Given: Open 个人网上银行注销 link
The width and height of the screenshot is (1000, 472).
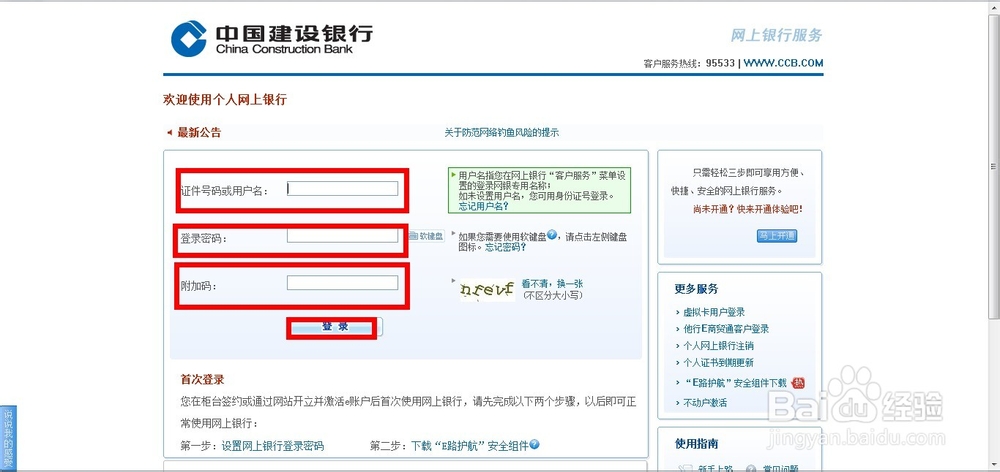Looking at the screenshot, I should point(718,346).
